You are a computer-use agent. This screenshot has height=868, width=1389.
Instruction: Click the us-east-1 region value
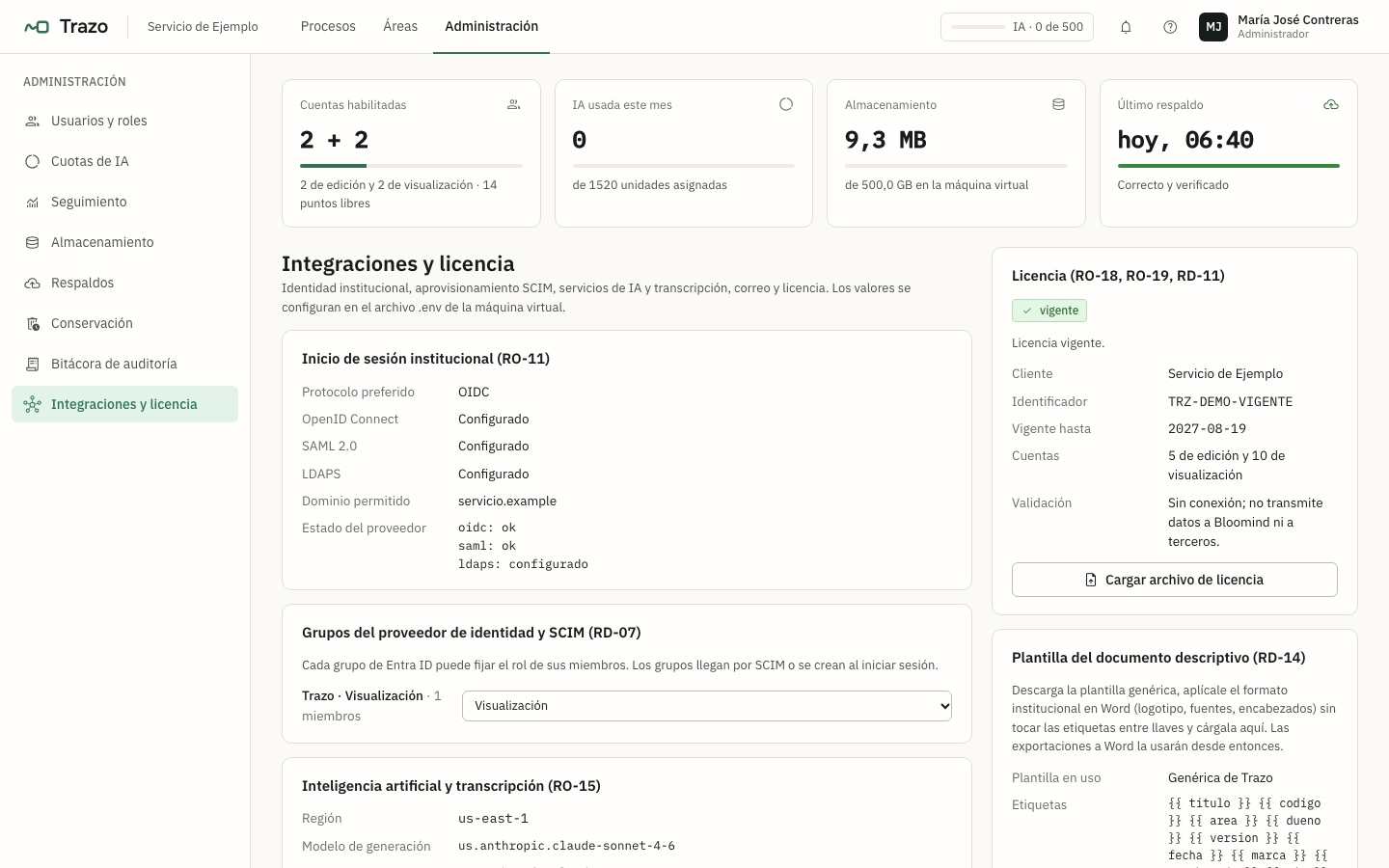tap(493, 818)
